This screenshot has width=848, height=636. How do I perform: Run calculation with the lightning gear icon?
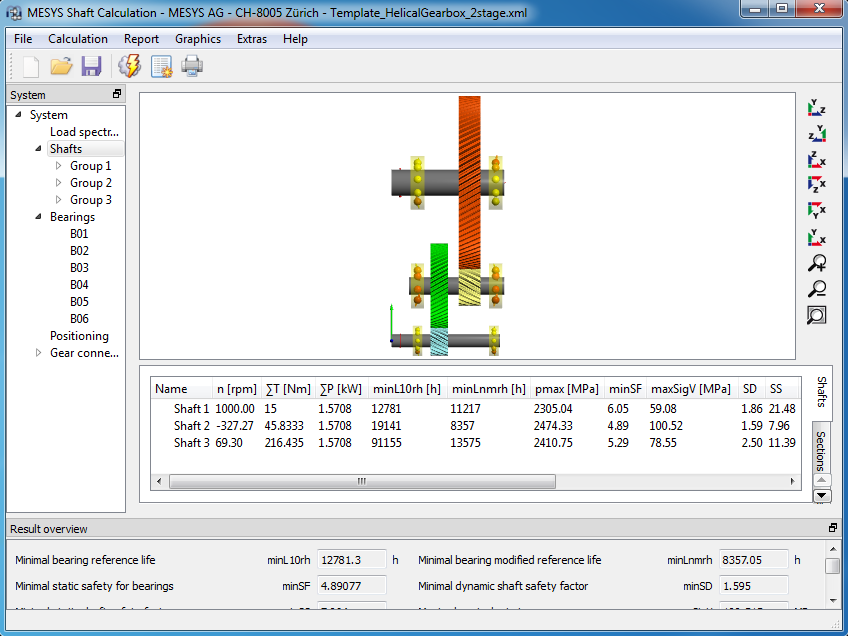[x=129, y=67]
